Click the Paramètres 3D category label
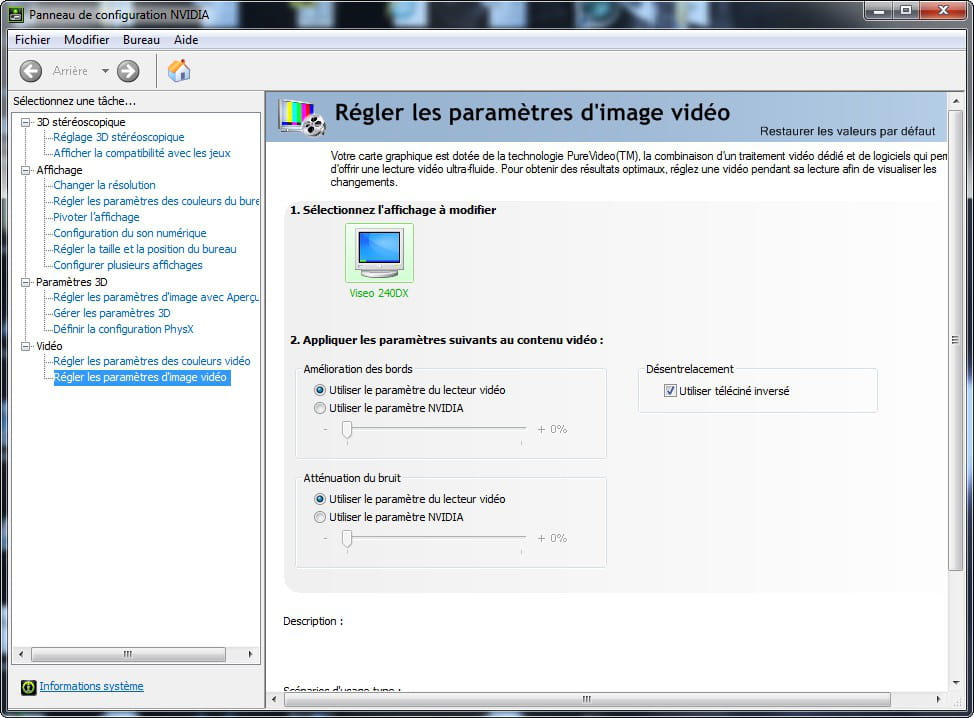The width and height of the screenshot is (974, 718). [71, 282]
